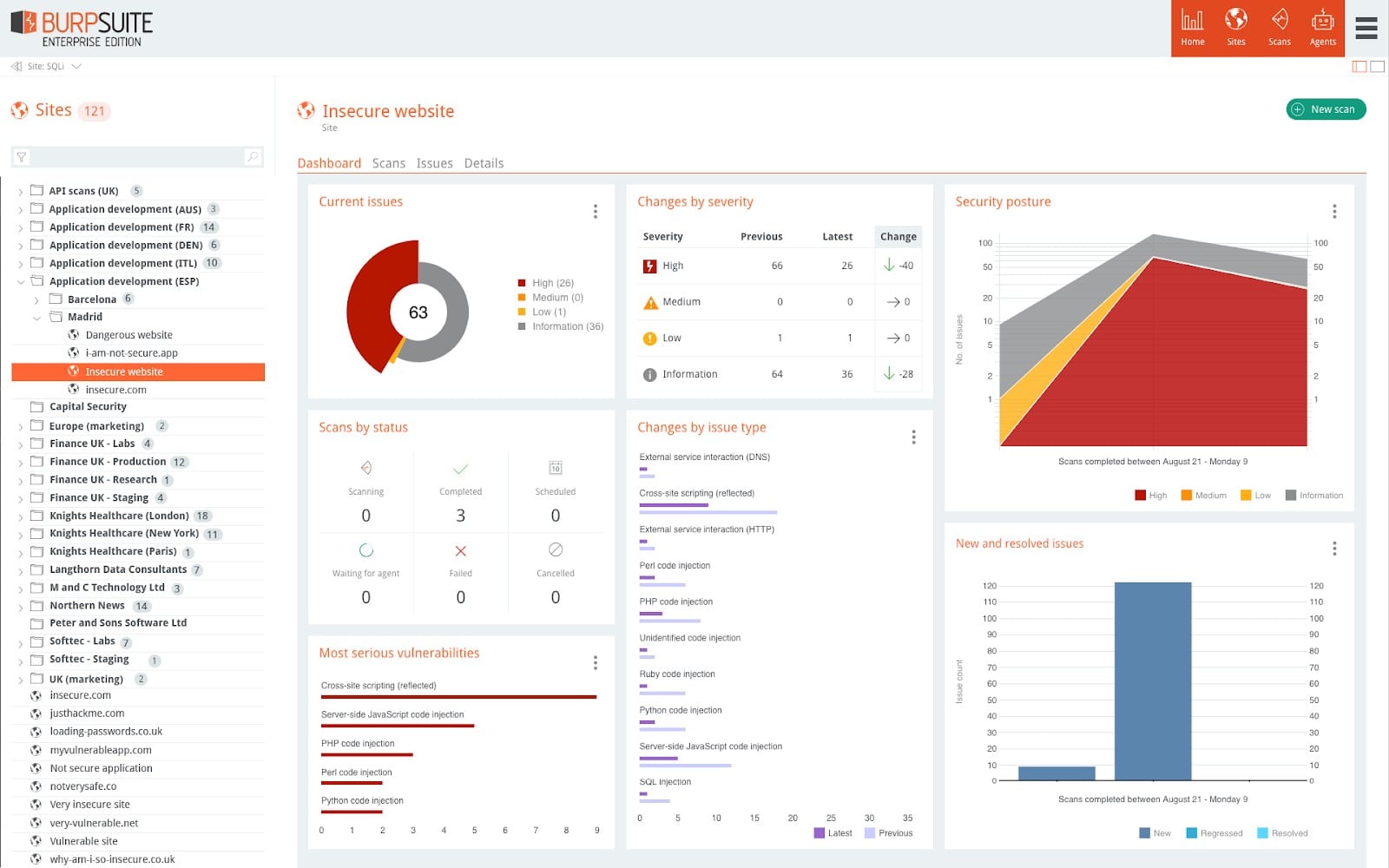Viewport: 1389px width, 868px height.
Task: Click the filter funnel icon in Sites
Action: (22, 157)
